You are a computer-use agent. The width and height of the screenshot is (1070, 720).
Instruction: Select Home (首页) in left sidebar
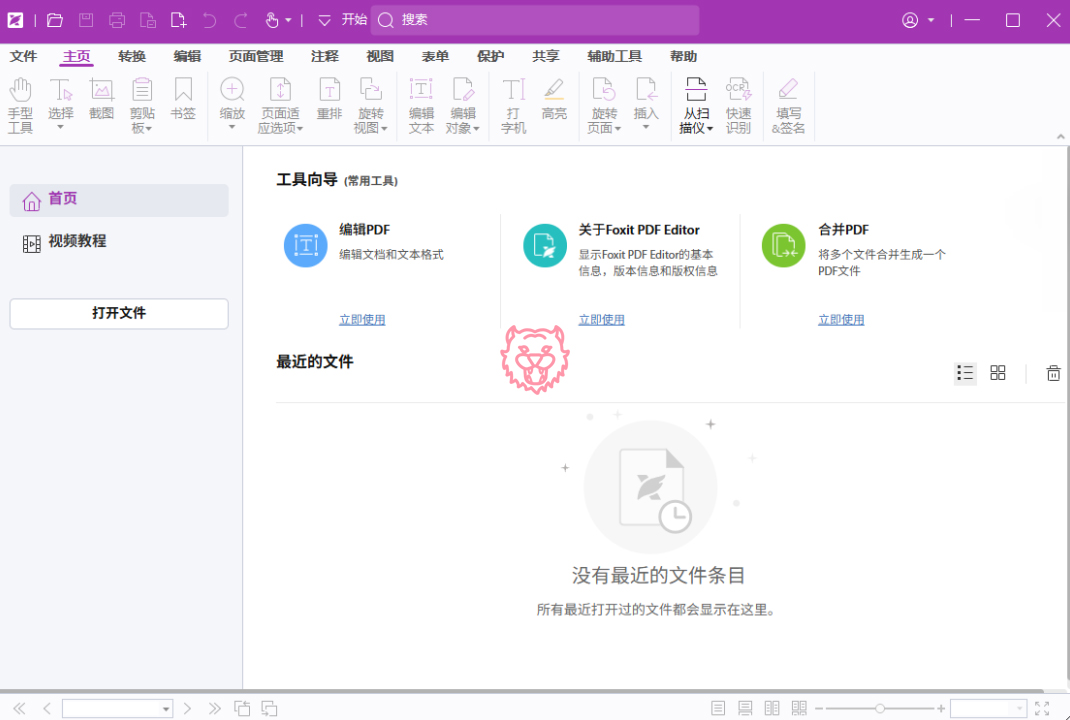click(x=119, y=200)
